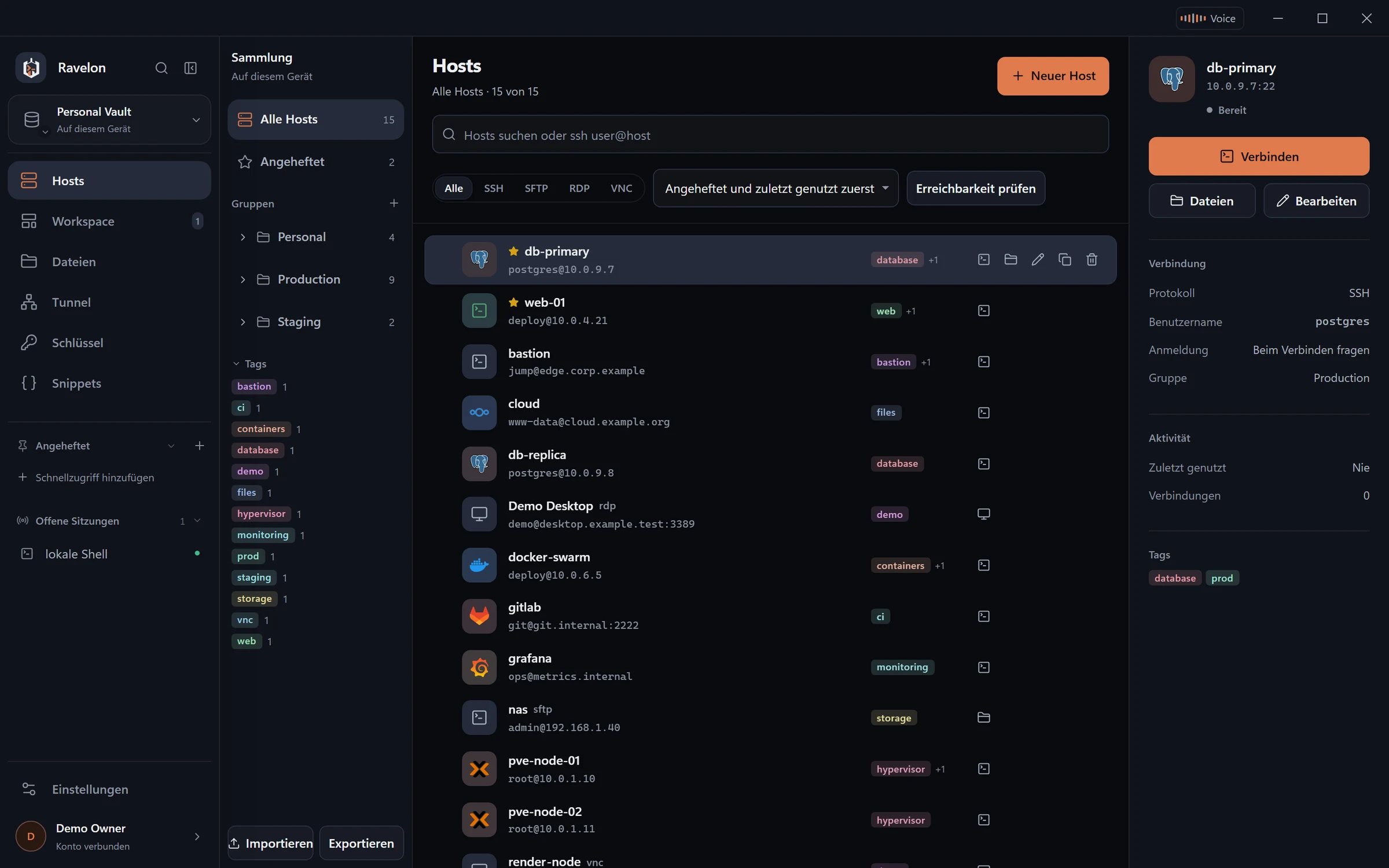Connect to web-01 via terminal icon
1389x868 pixels.
click(x=984, y=311)
